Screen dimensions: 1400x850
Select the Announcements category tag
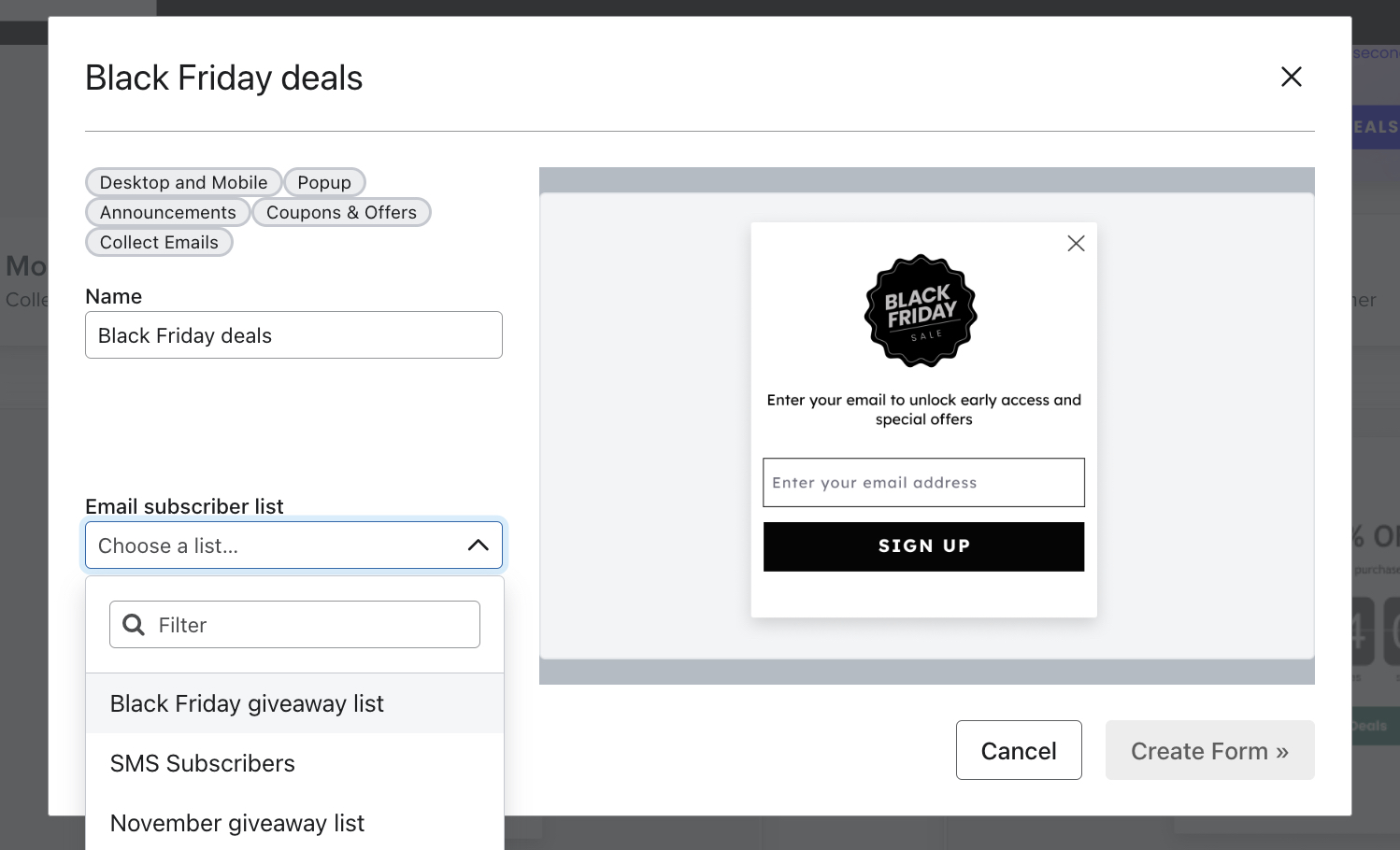pyautogui.click(x=167, y=212)
